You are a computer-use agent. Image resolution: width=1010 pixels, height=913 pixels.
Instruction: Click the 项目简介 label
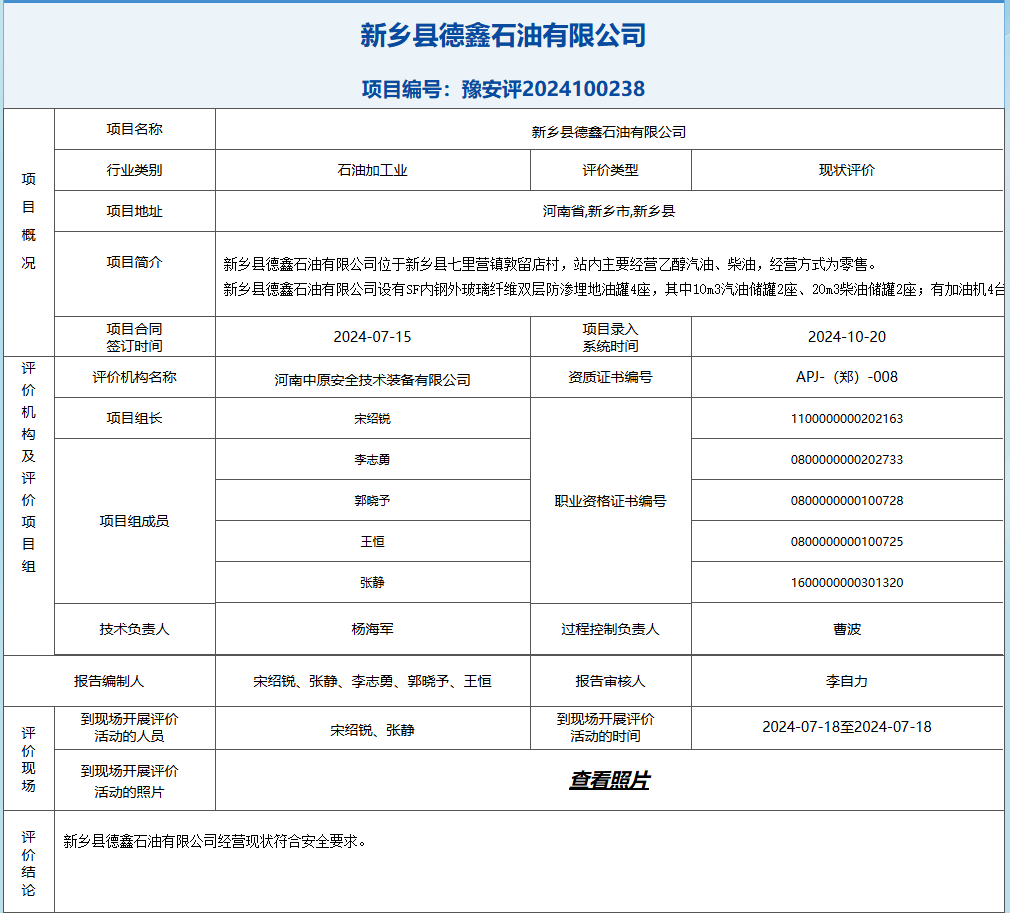click(x=135, y=262)
